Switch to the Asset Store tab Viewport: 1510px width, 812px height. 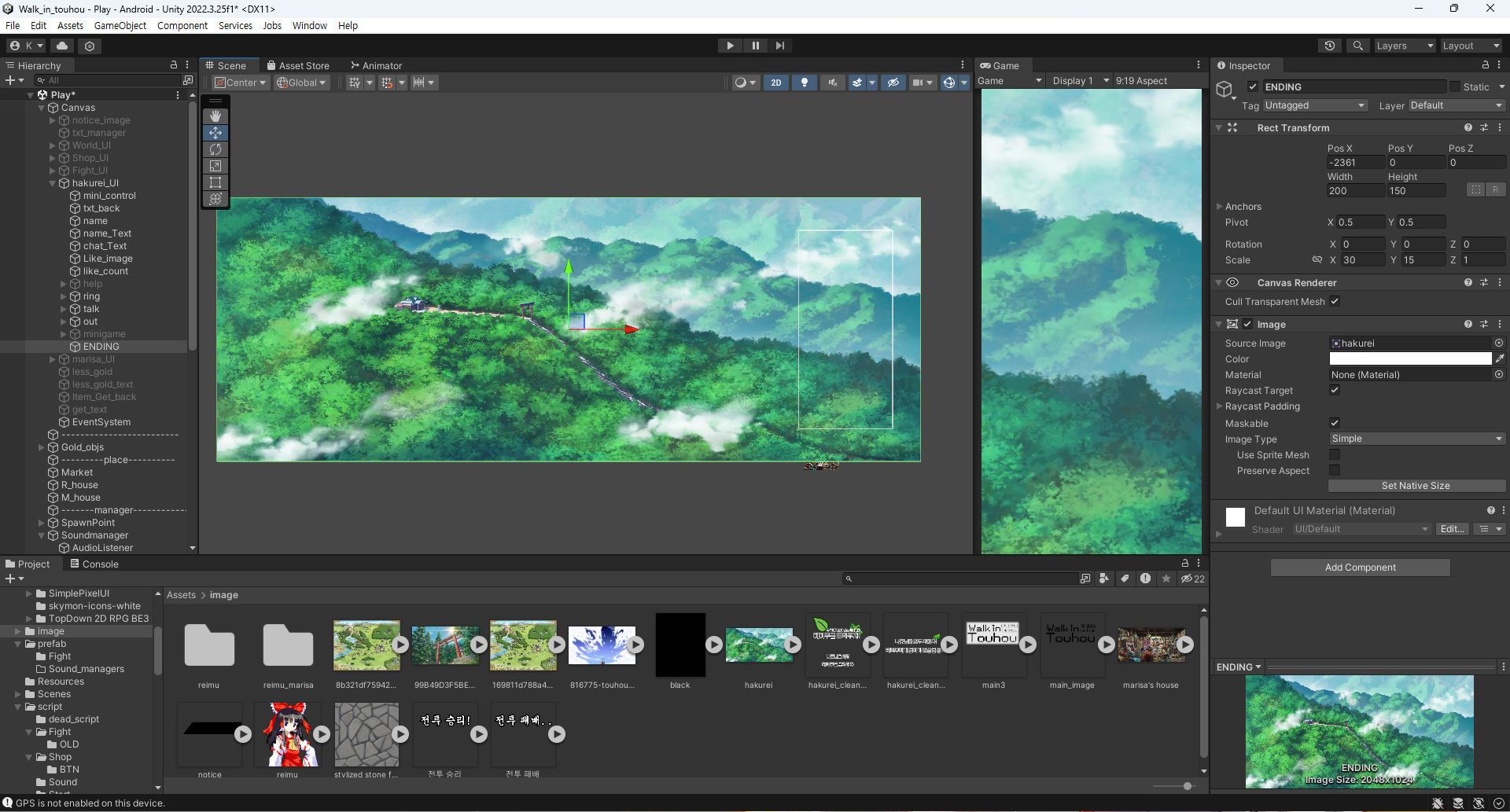(298, 66)
